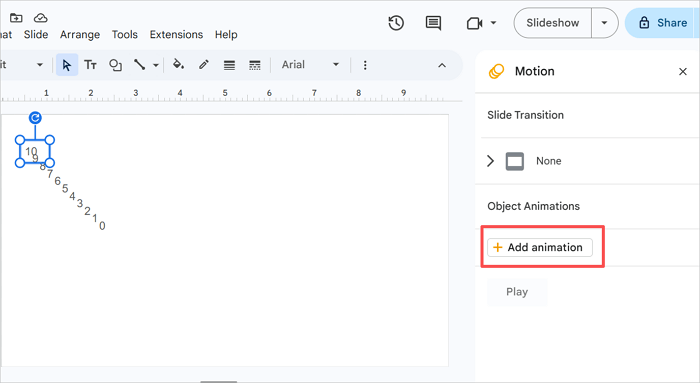Select the Shape tool
Viewport: 700px width, 383px height.
coord(115,65)
